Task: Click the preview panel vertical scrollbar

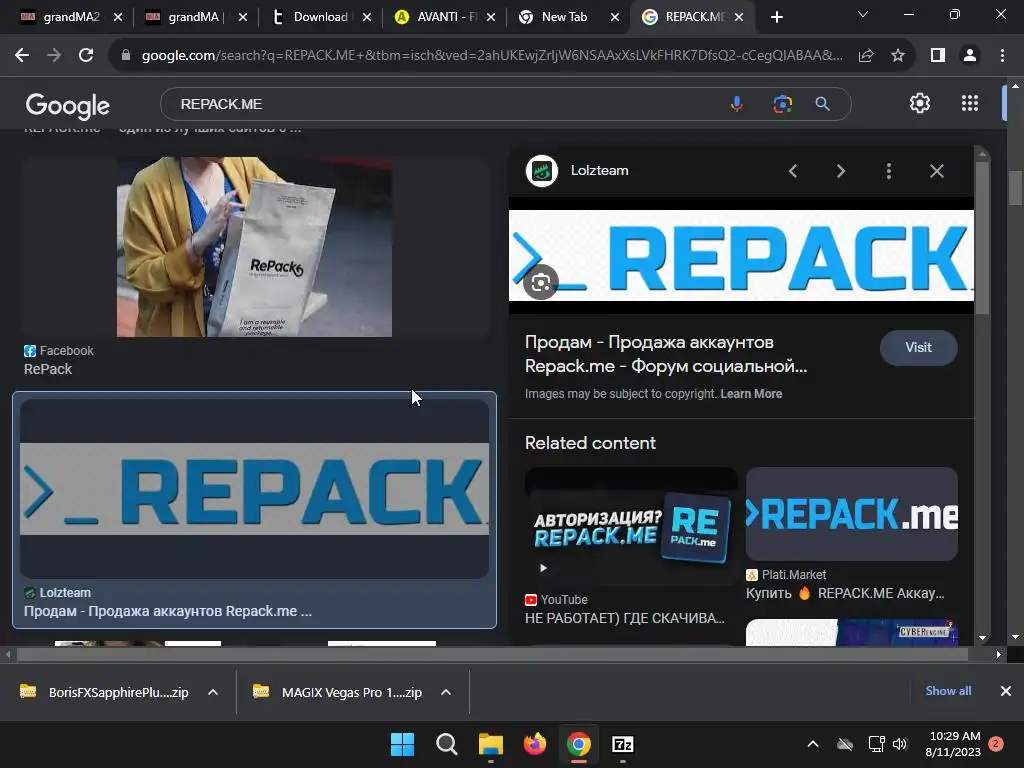Action: [982, 237]
